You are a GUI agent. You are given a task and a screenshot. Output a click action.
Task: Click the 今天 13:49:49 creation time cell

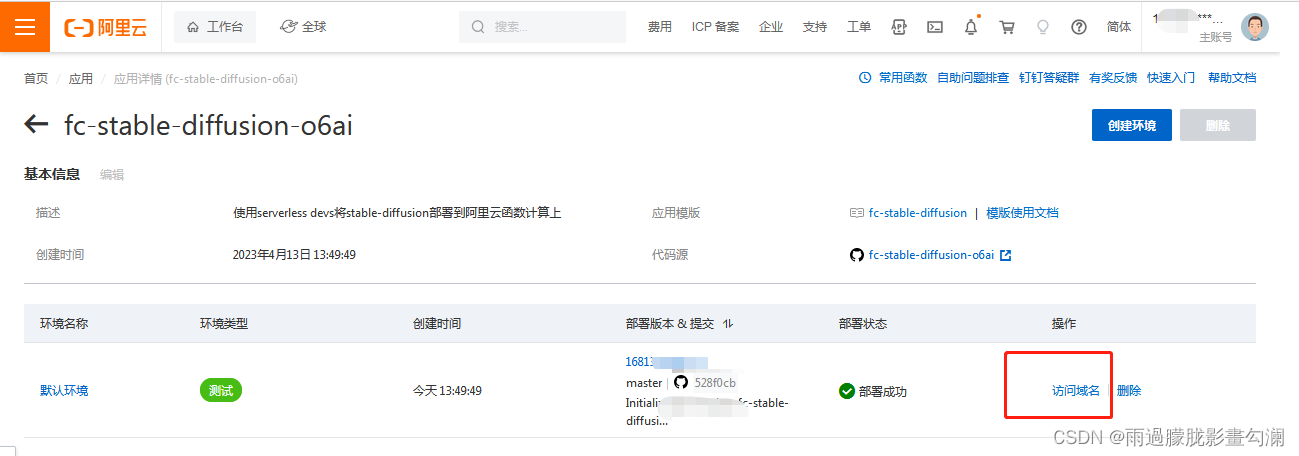pos(447,391)
